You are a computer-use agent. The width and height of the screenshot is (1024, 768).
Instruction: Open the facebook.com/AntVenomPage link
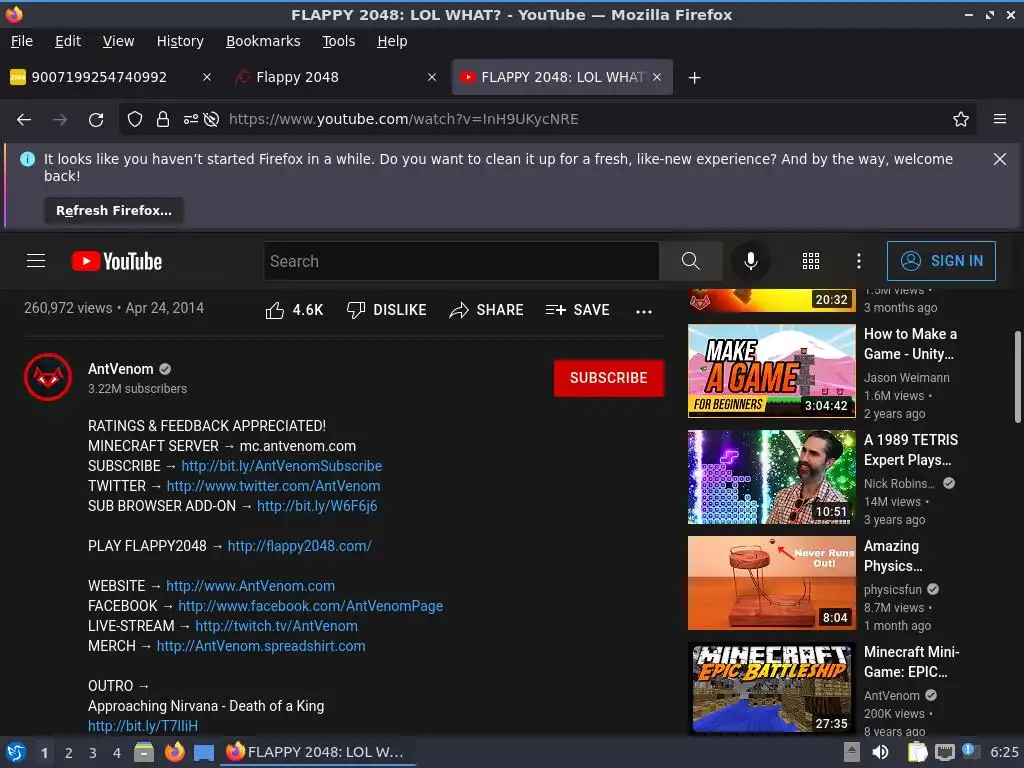[x=310, y=606]
